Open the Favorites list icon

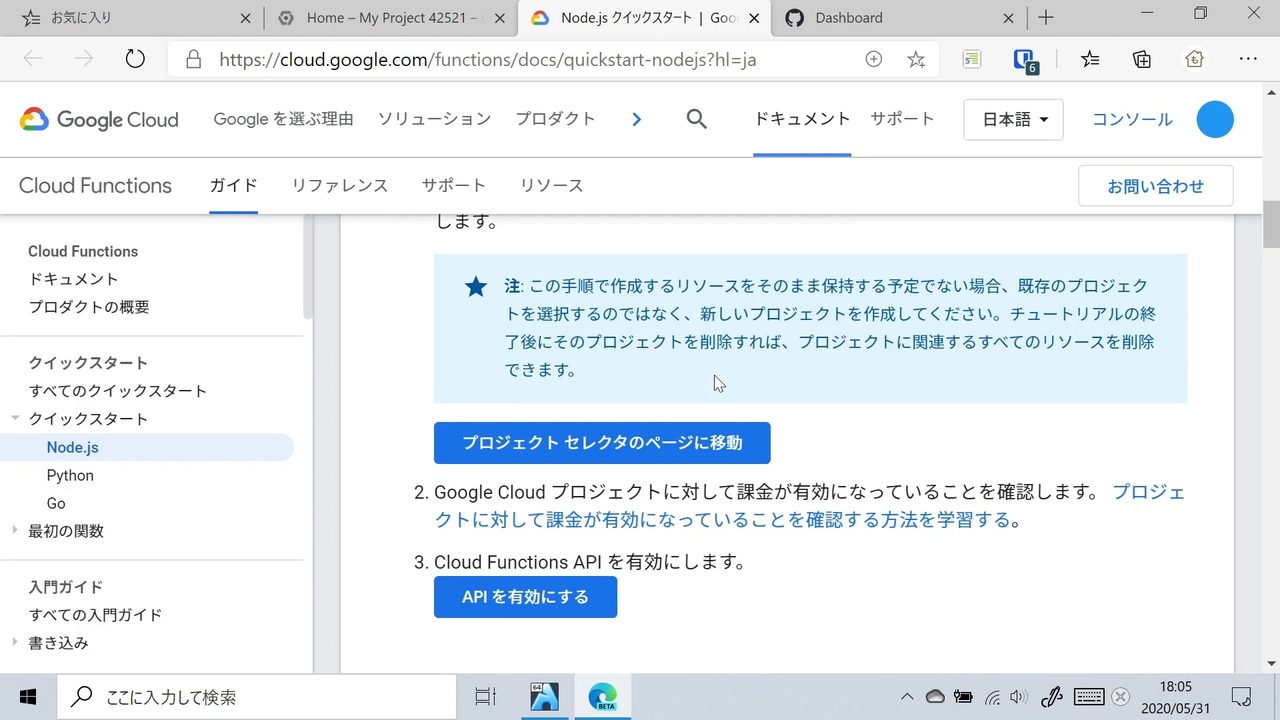click(1090, 59)
